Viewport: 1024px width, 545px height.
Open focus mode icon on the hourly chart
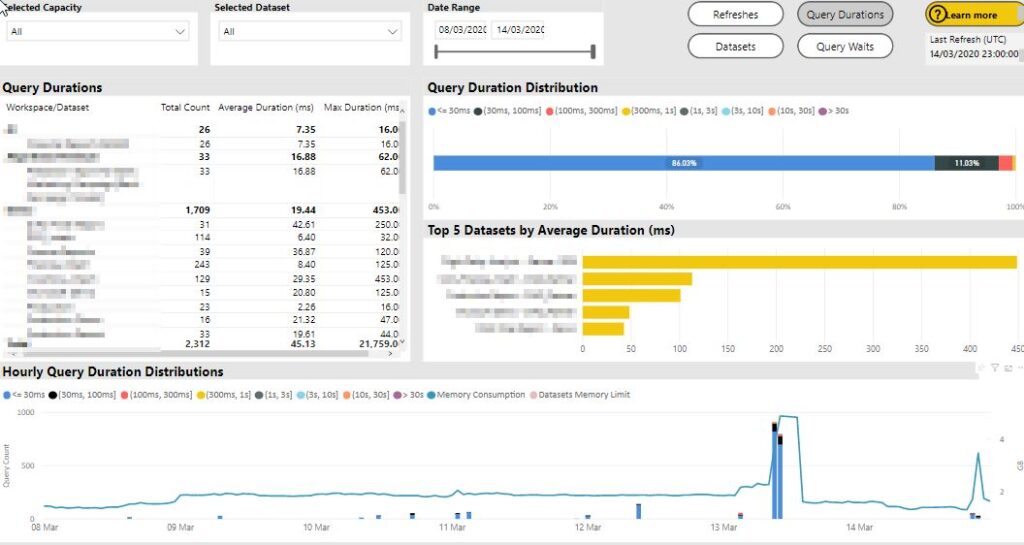tap(1008, 368)
